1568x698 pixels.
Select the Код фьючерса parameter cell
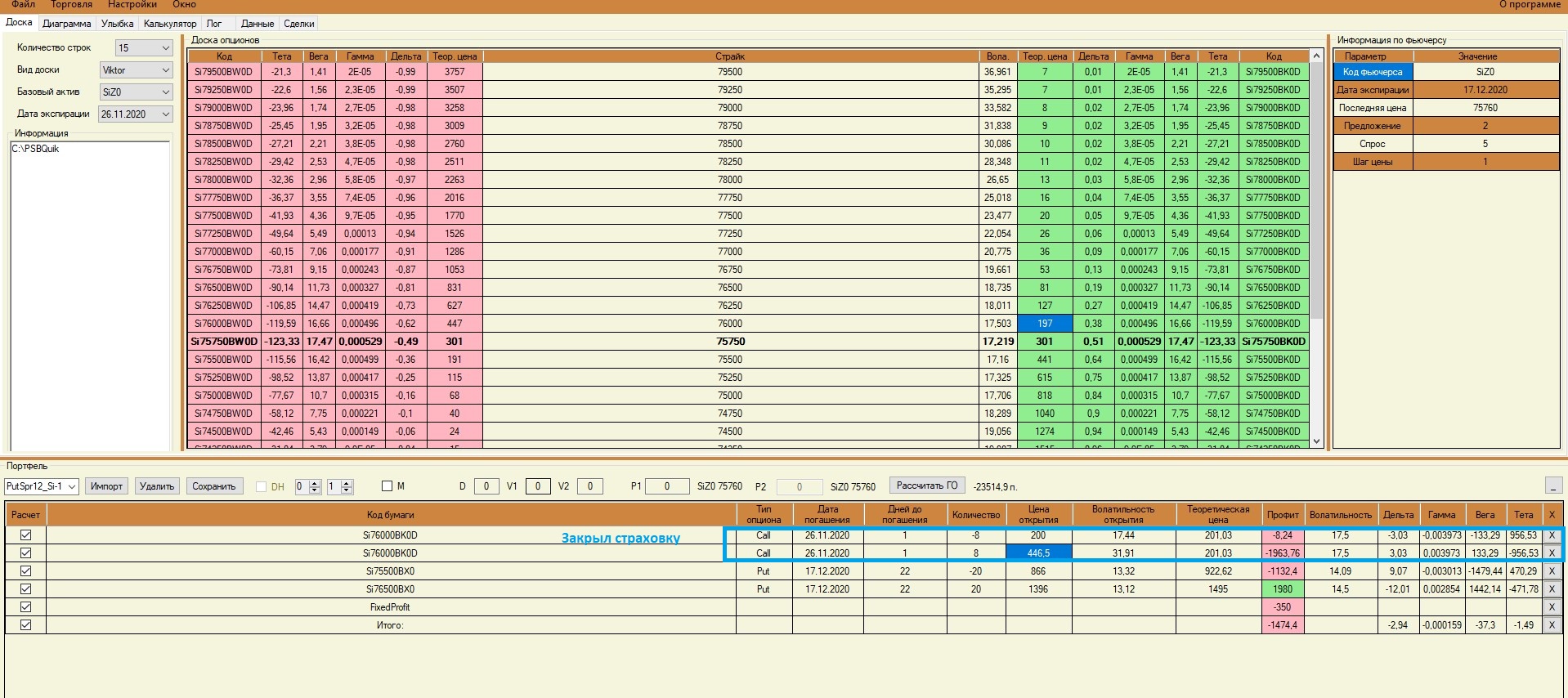[x=1373, y=72]
